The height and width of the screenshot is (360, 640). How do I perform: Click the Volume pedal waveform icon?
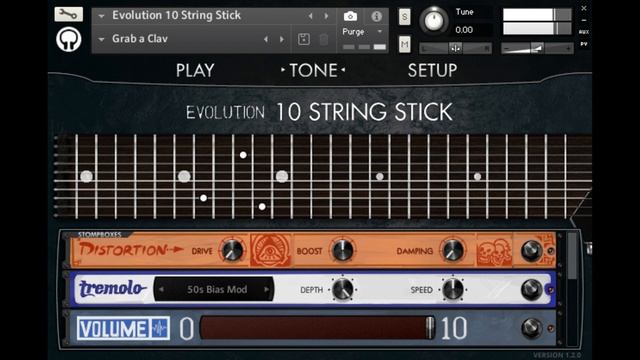tap(160, 328)
